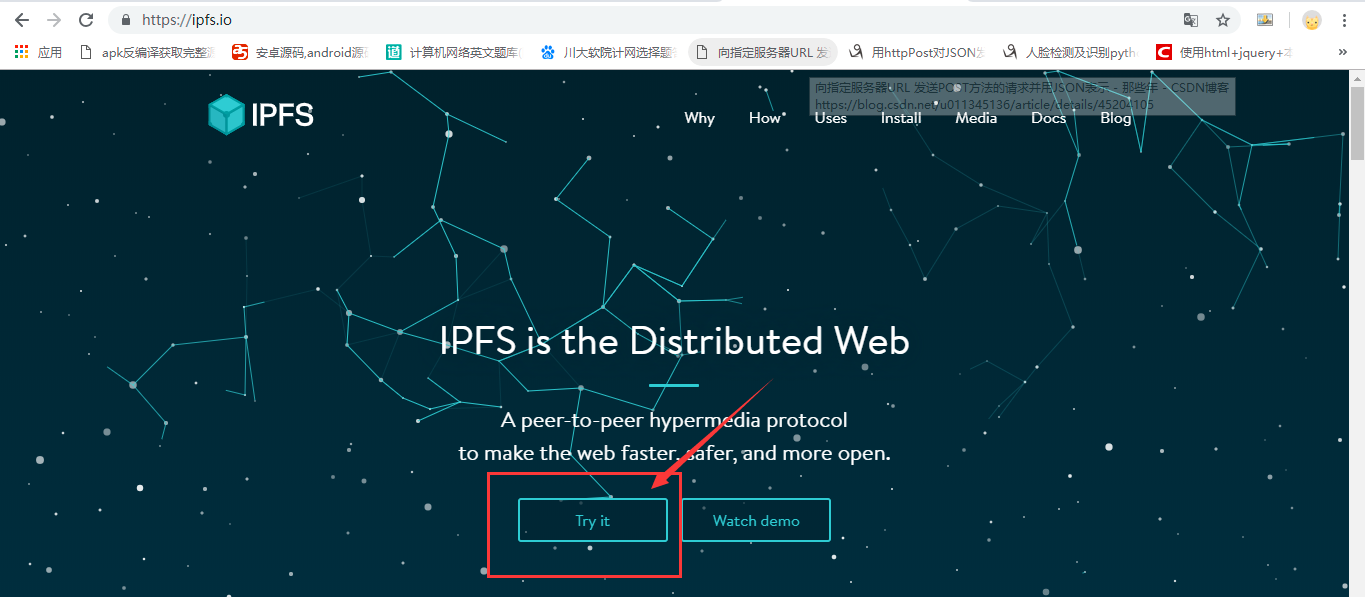Screen dimensions: 1365x597
Task: Open the picture extension icon
Action: [x=1265, y=20]
